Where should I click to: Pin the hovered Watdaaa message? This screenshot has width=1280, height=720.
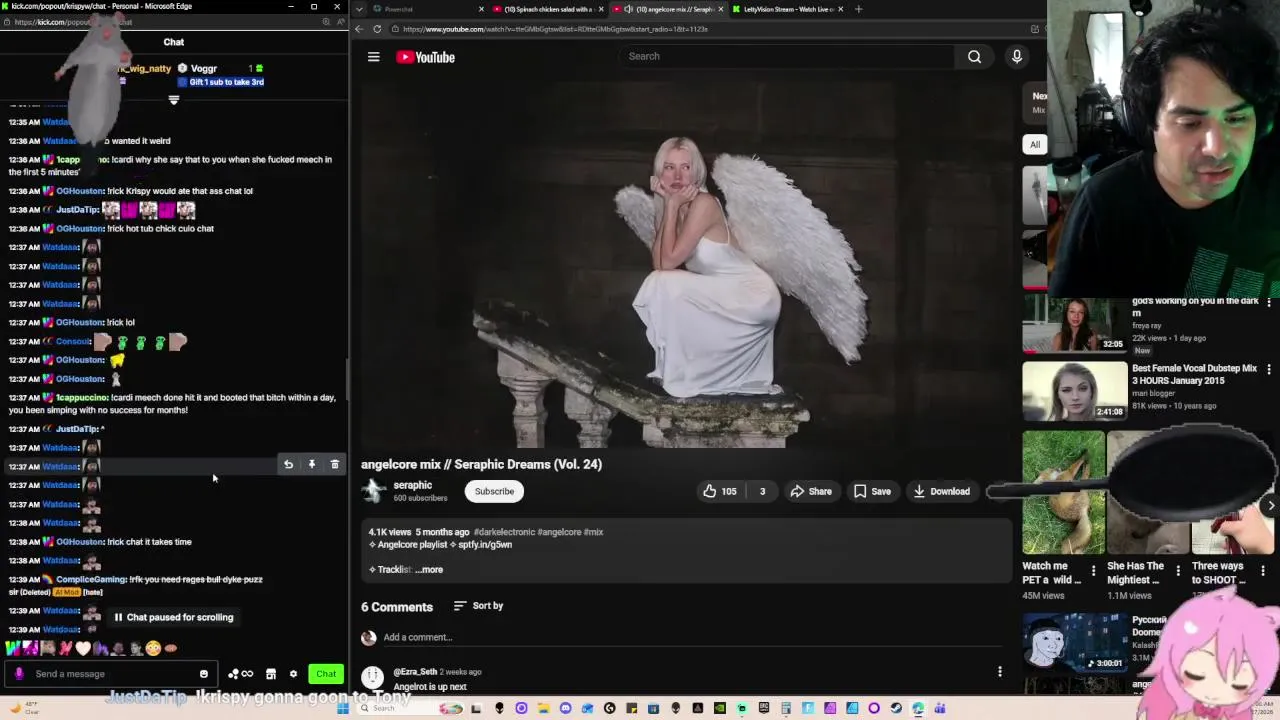pyautogui.click(x=311, y=464)
